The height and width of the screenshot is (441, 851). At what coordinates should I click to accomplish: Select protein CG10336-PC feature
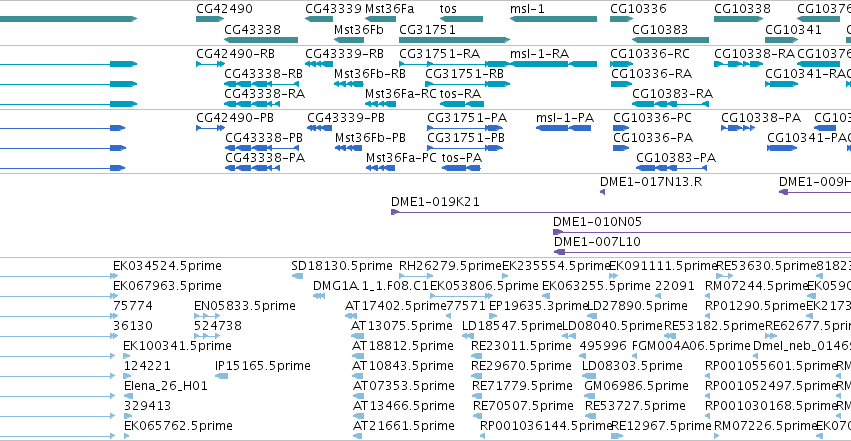(621, 128)
